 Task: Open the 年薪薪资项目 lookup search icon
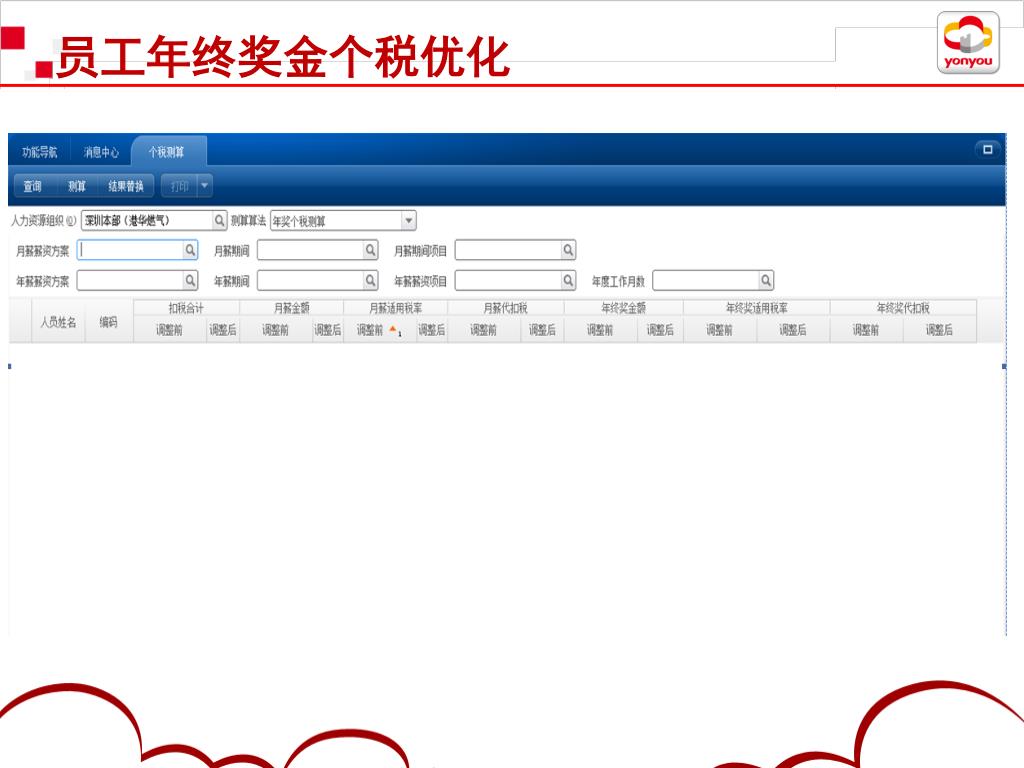(568, 281)
